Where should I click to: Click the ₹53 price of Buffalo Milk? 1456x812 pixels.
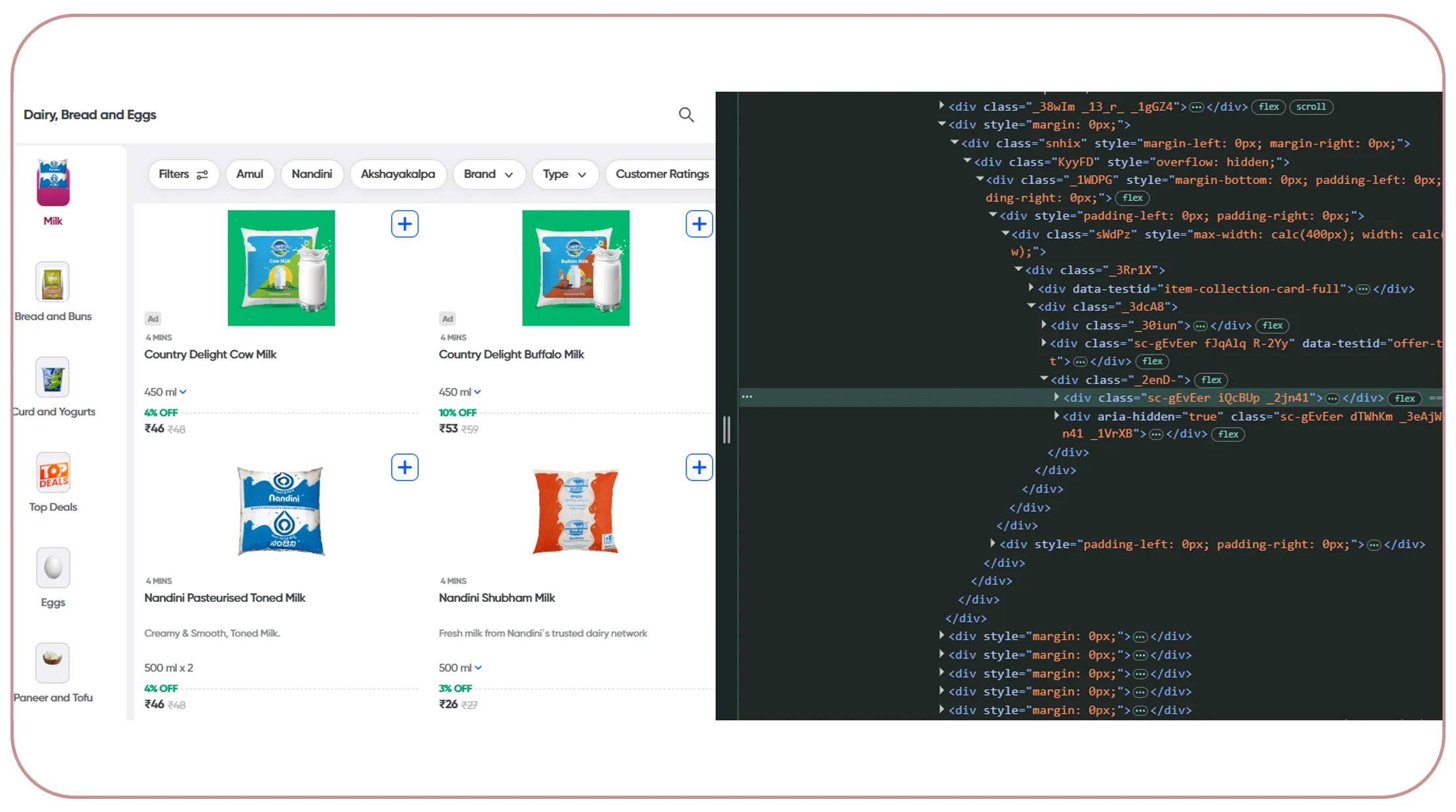448,429
